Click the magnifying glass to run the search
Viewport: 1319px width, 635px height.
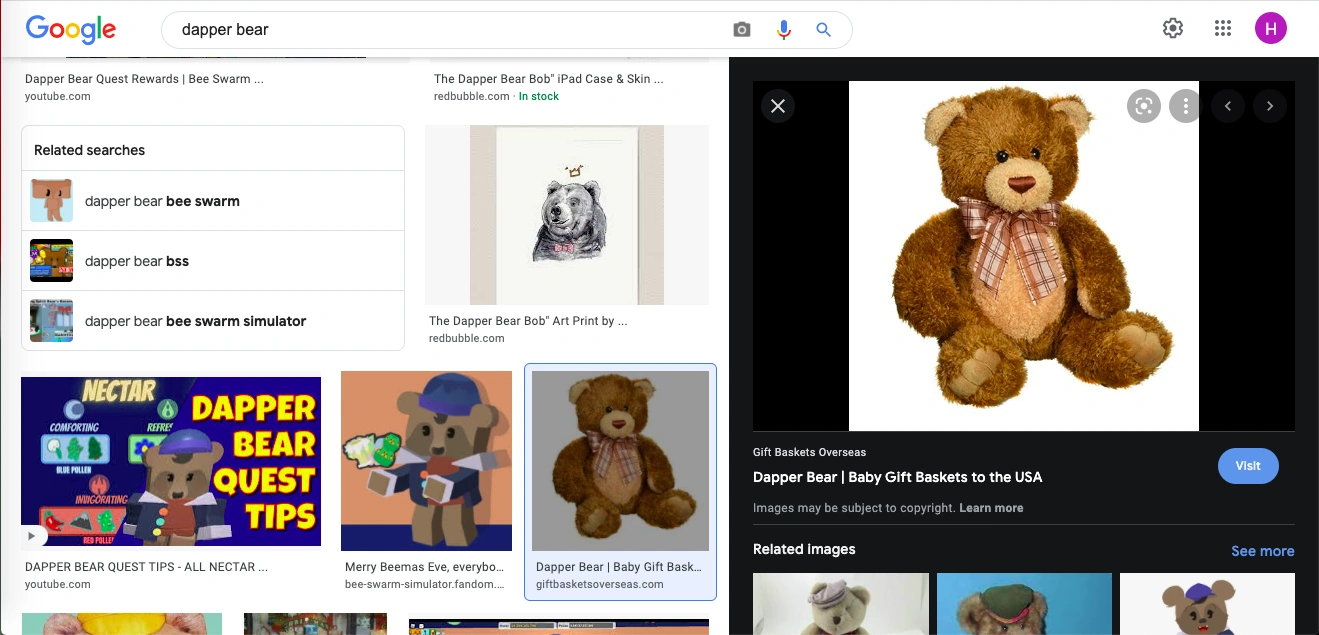823,30
